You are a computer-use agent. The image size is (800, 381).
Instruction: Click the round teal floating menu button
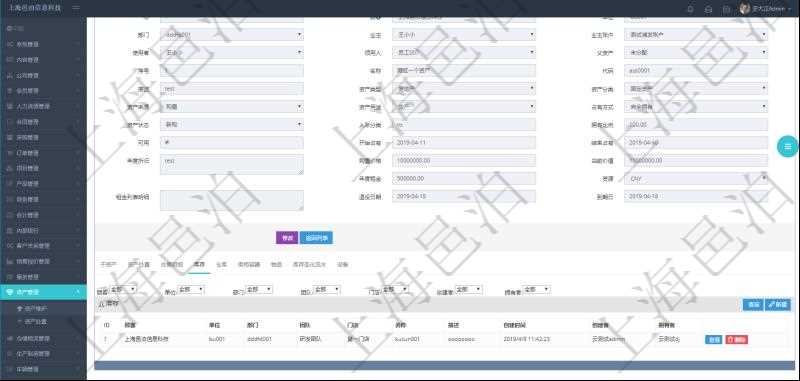click(787, 146)
